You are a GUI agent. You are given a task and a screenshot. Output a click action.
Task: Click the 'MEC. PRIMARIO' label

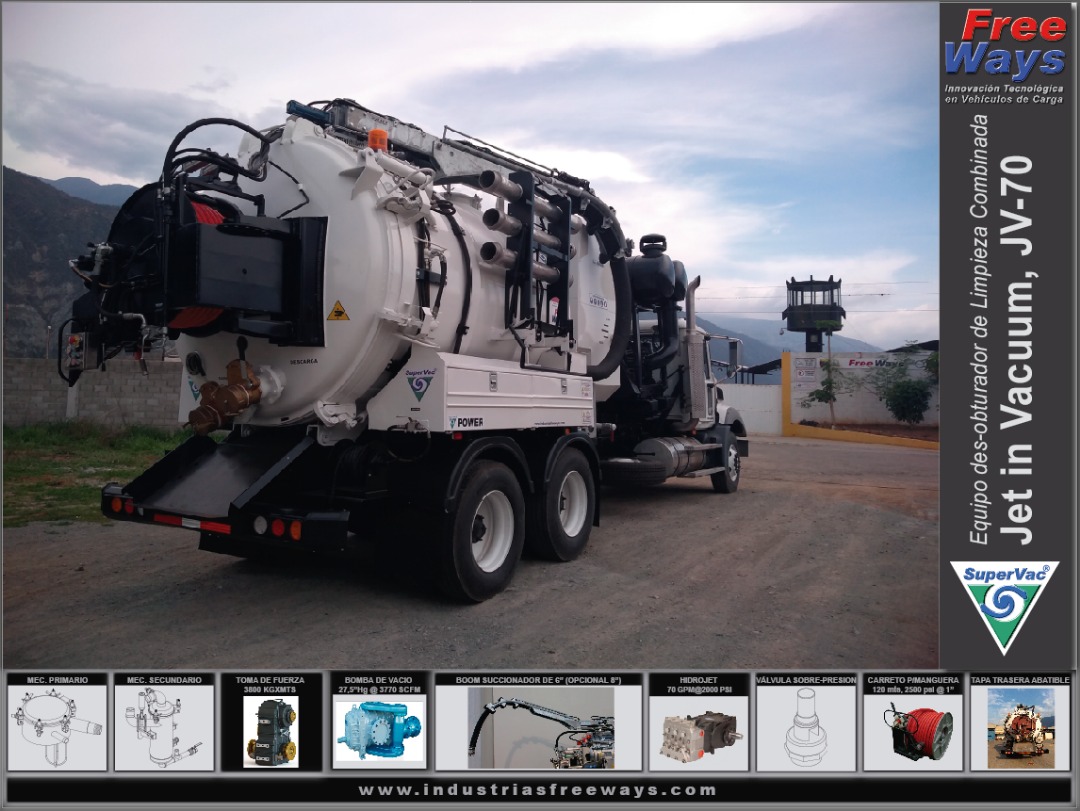58,679
